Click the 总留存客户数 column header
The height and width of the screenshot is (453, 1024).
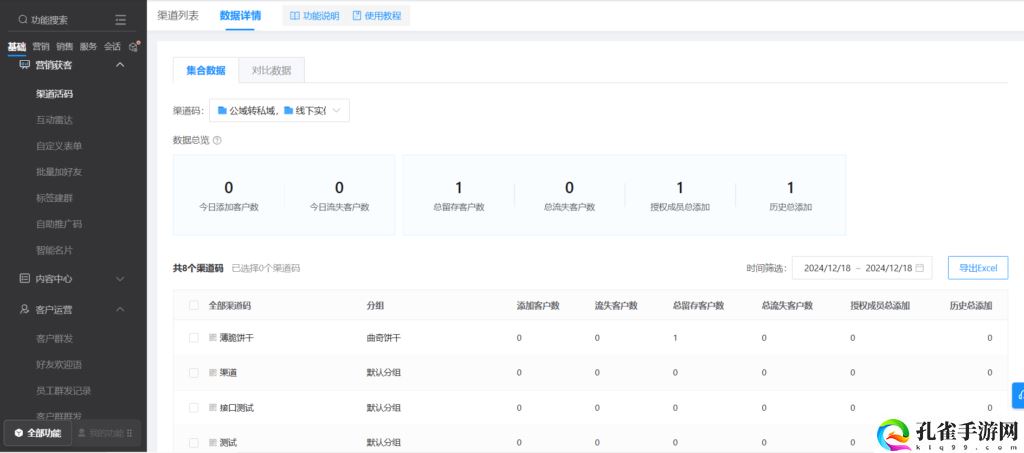[x=698, y=305]
